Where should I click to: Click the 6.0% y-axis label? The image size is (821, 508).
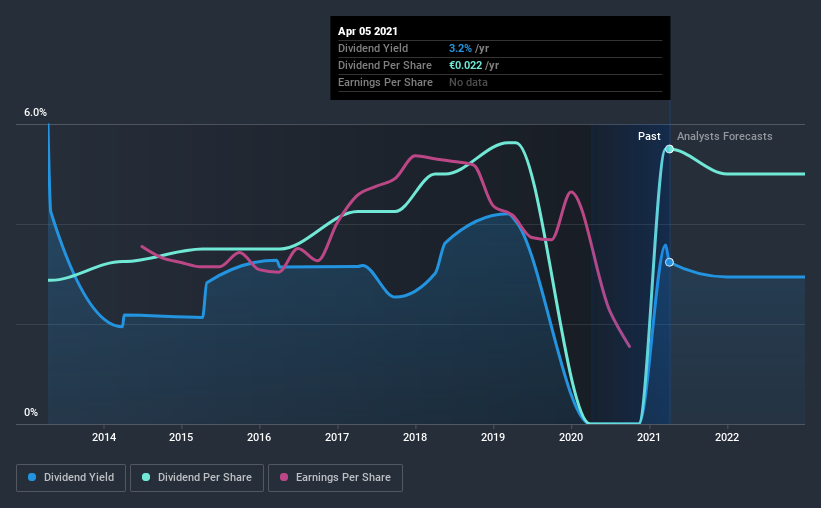[x=35, y=113]
